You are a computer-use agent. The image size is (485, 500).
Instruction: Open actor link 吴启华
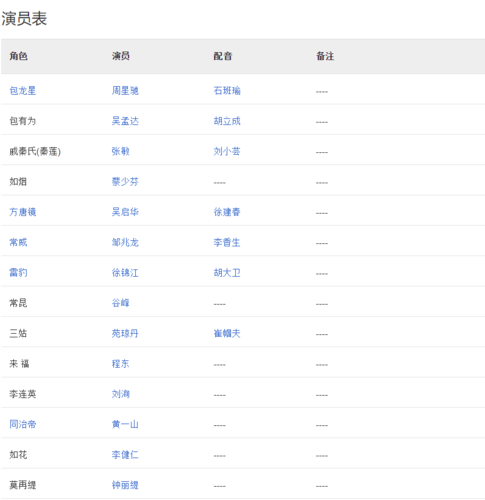(125, 212)
